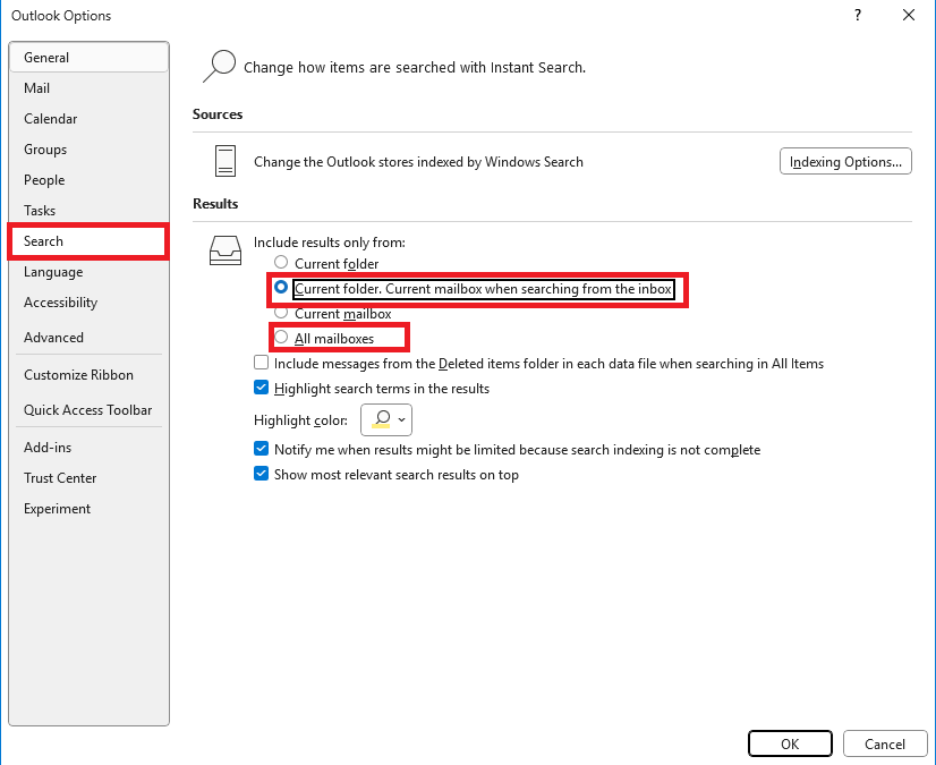Open the Language options category
Image resolution: width=936 pixels, height=765 pixels.
point(89,272)
